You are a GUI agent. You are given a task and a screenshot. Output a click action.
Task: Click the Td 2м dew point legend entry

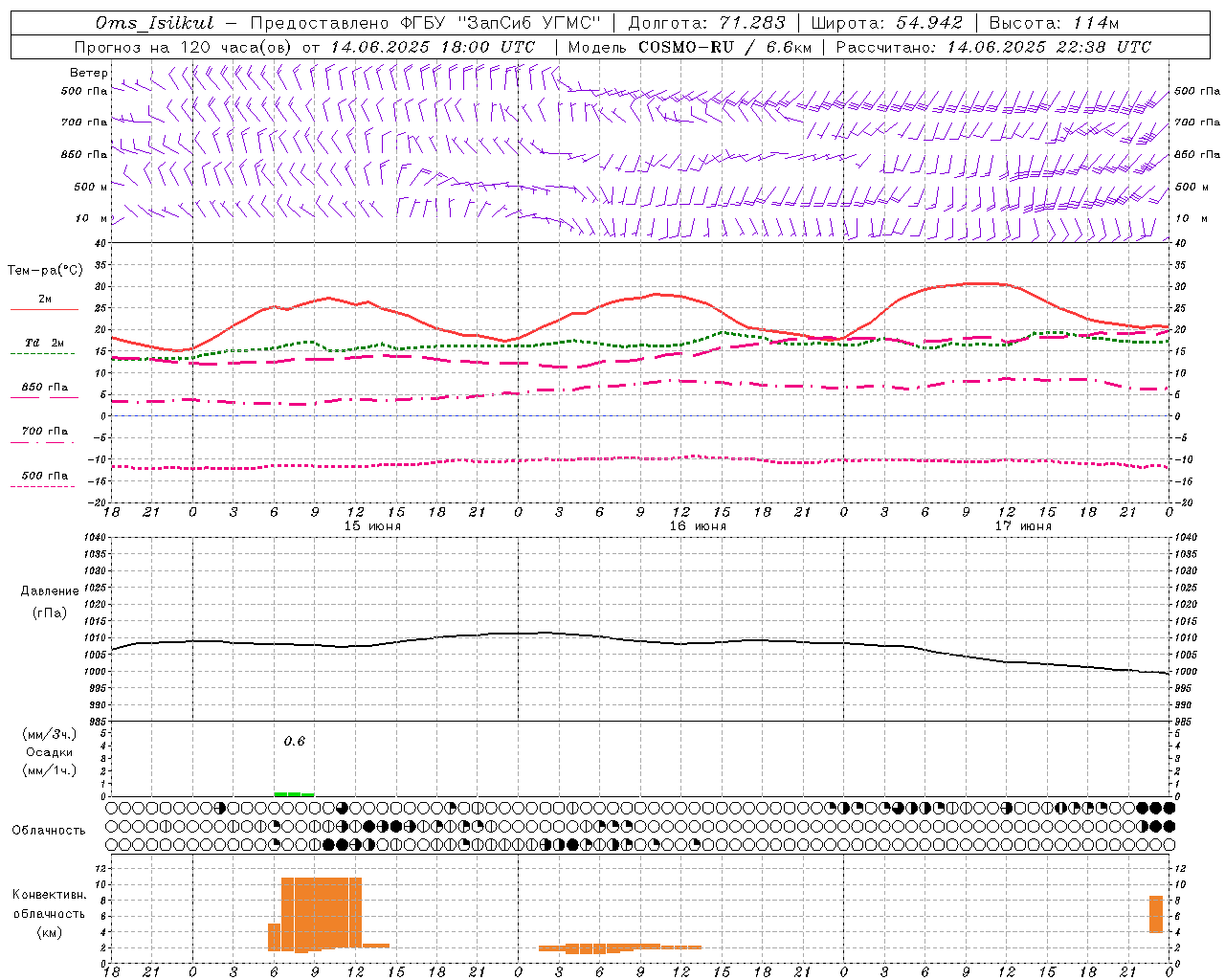tap(44, 343)
